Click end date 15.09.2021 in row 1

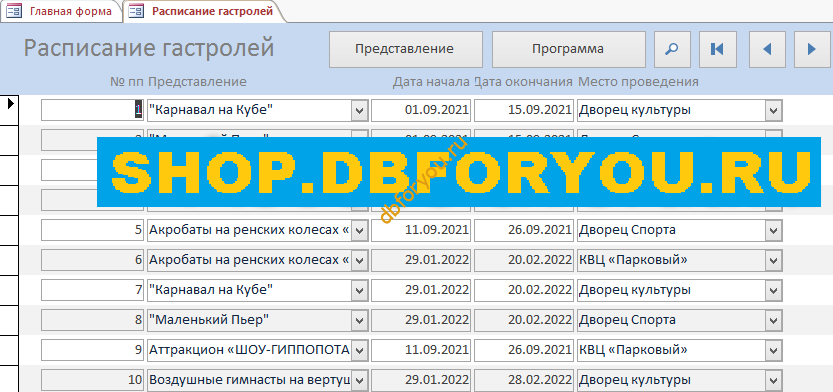[524, 110]
